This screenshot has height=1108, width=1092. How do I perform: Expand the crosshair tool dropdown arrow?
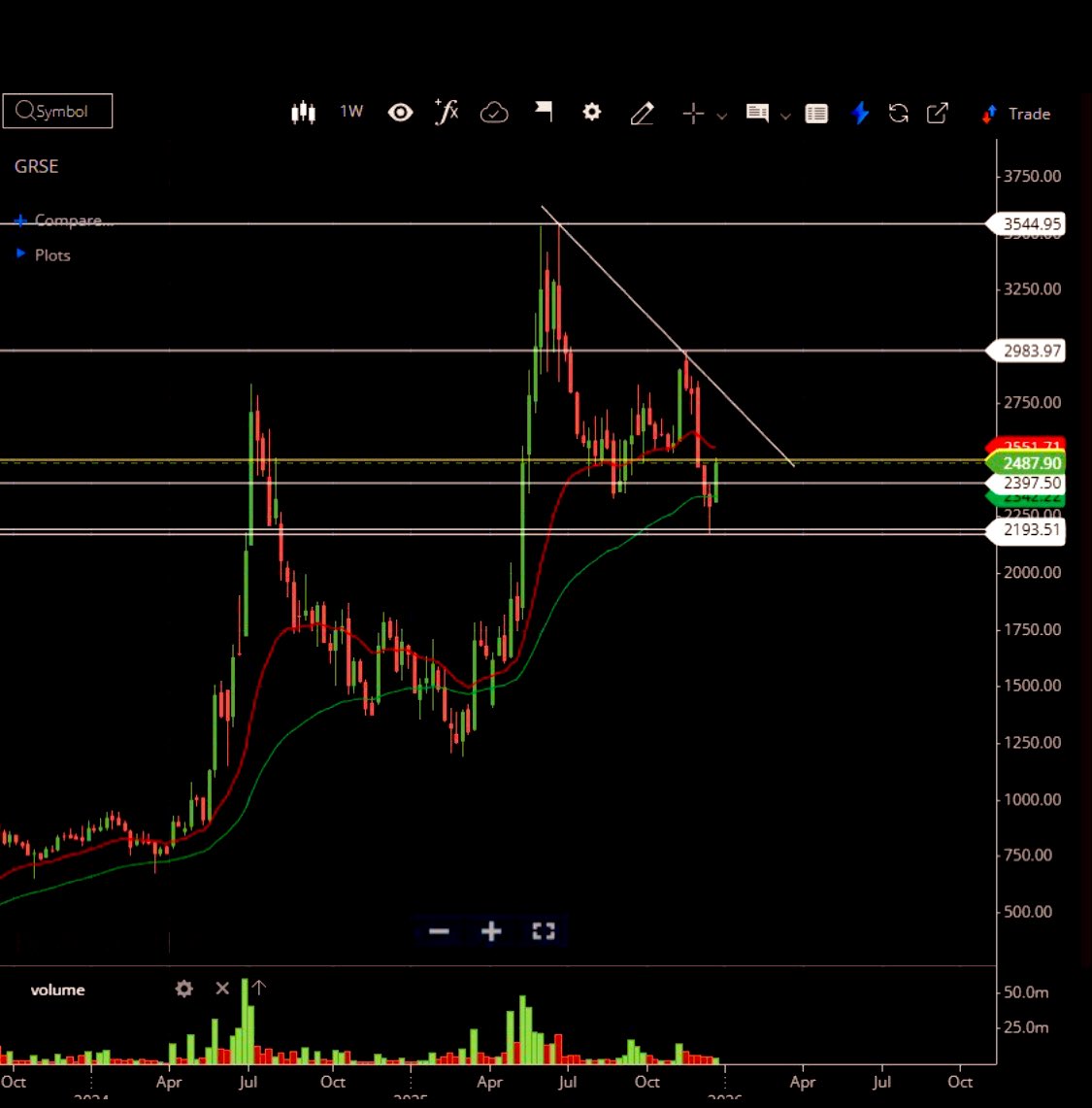click(721, 116)
